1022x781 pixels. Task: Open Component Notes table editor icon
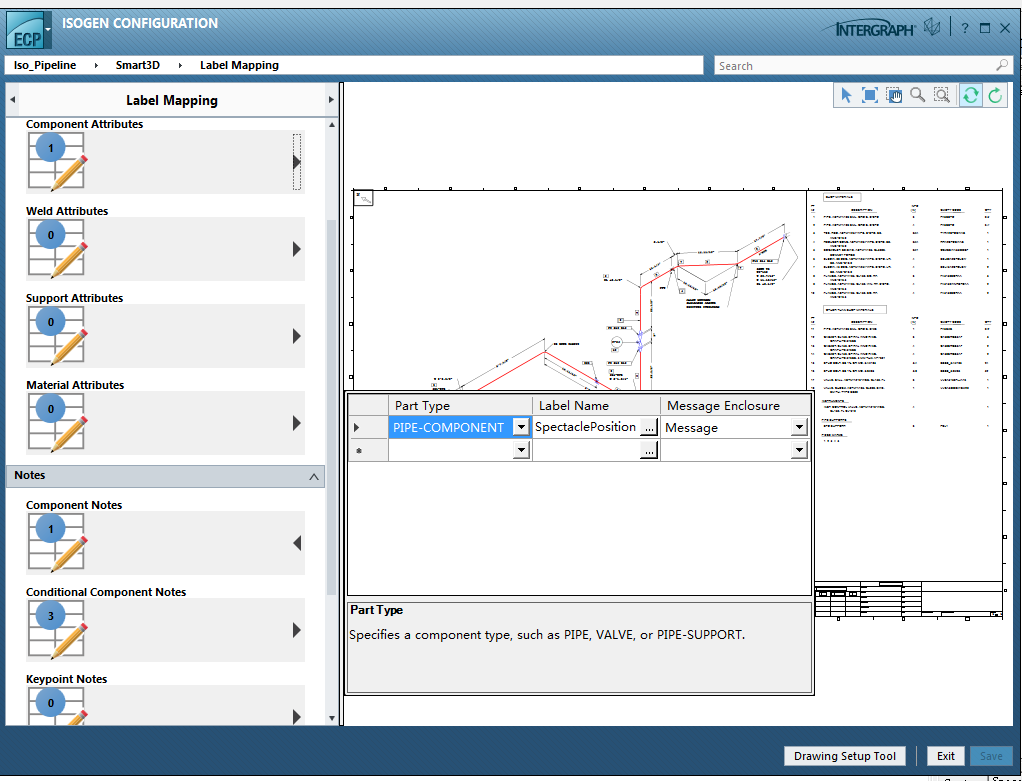tap(57, 542)
